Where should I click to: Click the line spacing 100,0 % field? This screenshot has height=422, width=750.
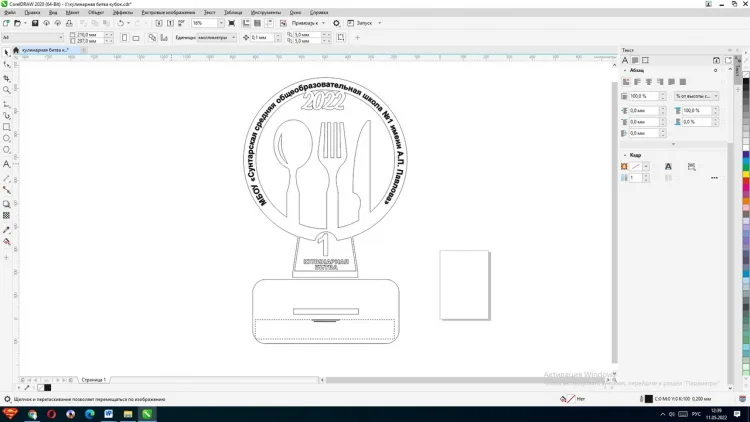point(644,96)
